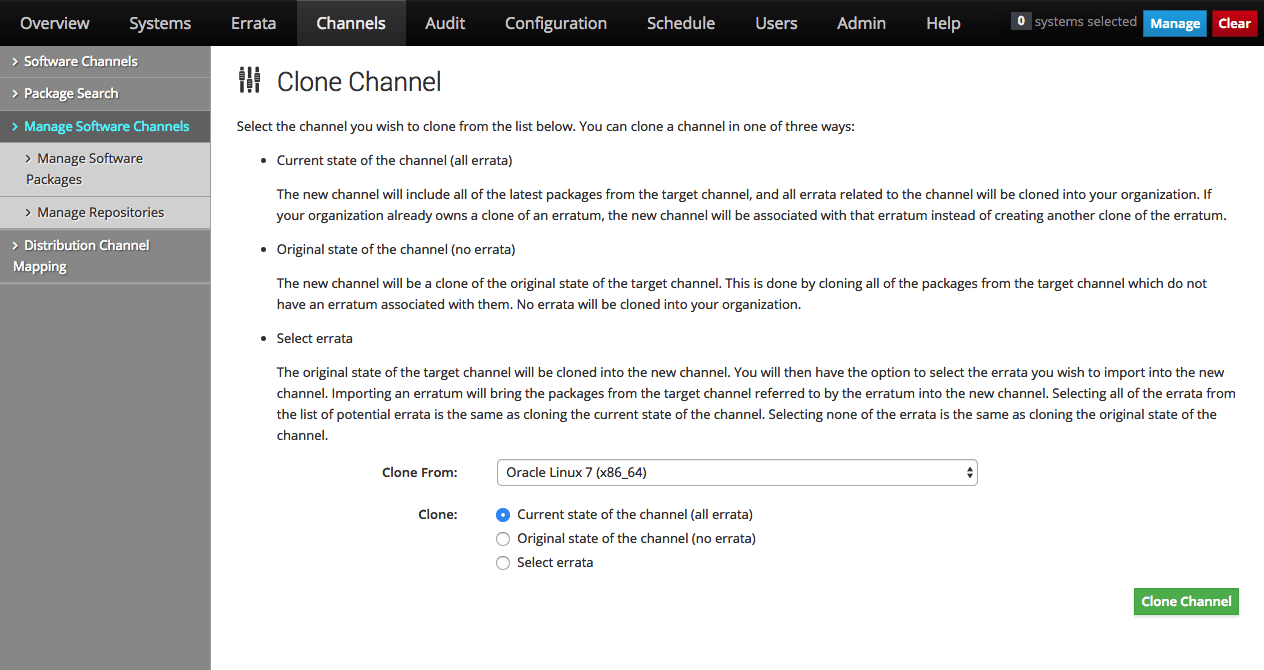1264x670 pixels.
Task: Open Manage Repositories sidebar item
Action: 105,212
